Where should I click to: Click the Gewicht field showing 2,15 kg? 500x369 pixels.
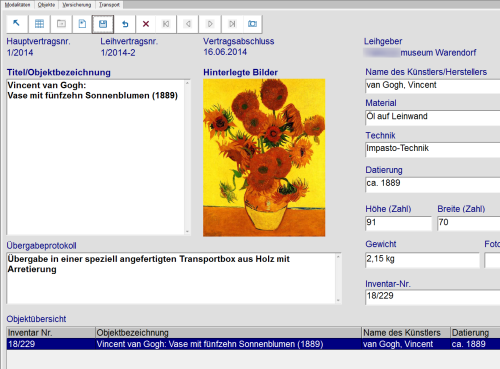pyautogui.click(x=422, y=260)
